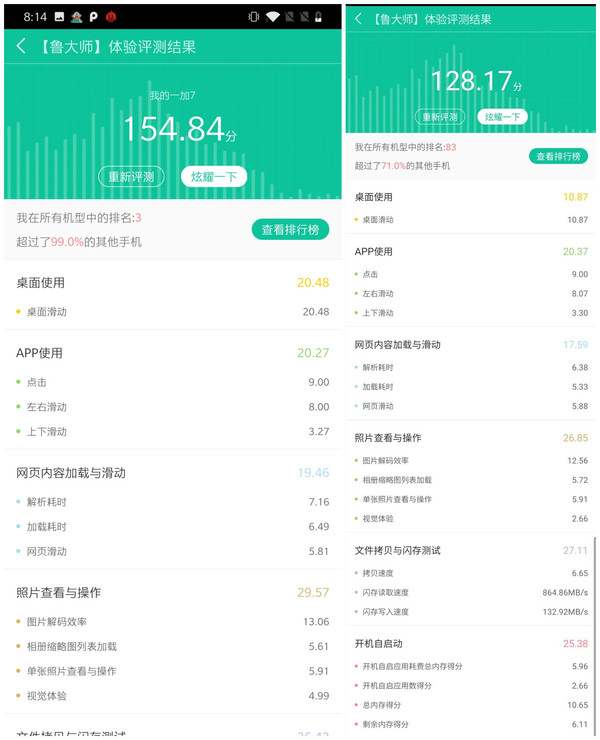Tap the 我的一加7 device label

pos(172,95)
